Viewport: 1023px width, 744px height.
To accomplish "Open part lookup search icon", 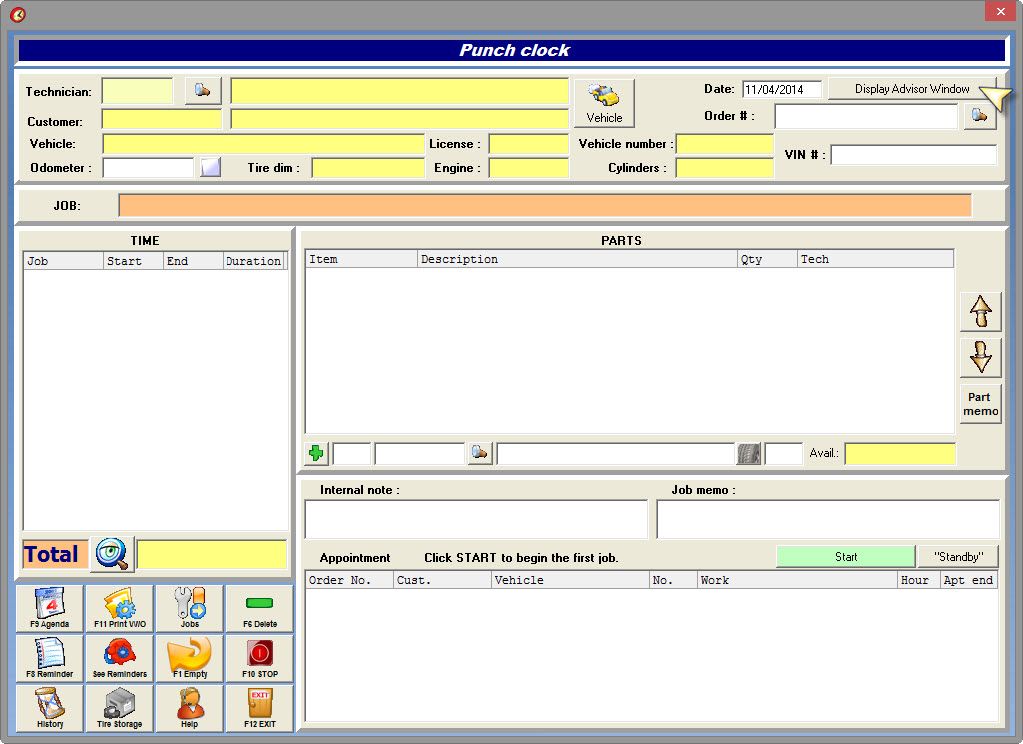I will click(x=480, y=453).
